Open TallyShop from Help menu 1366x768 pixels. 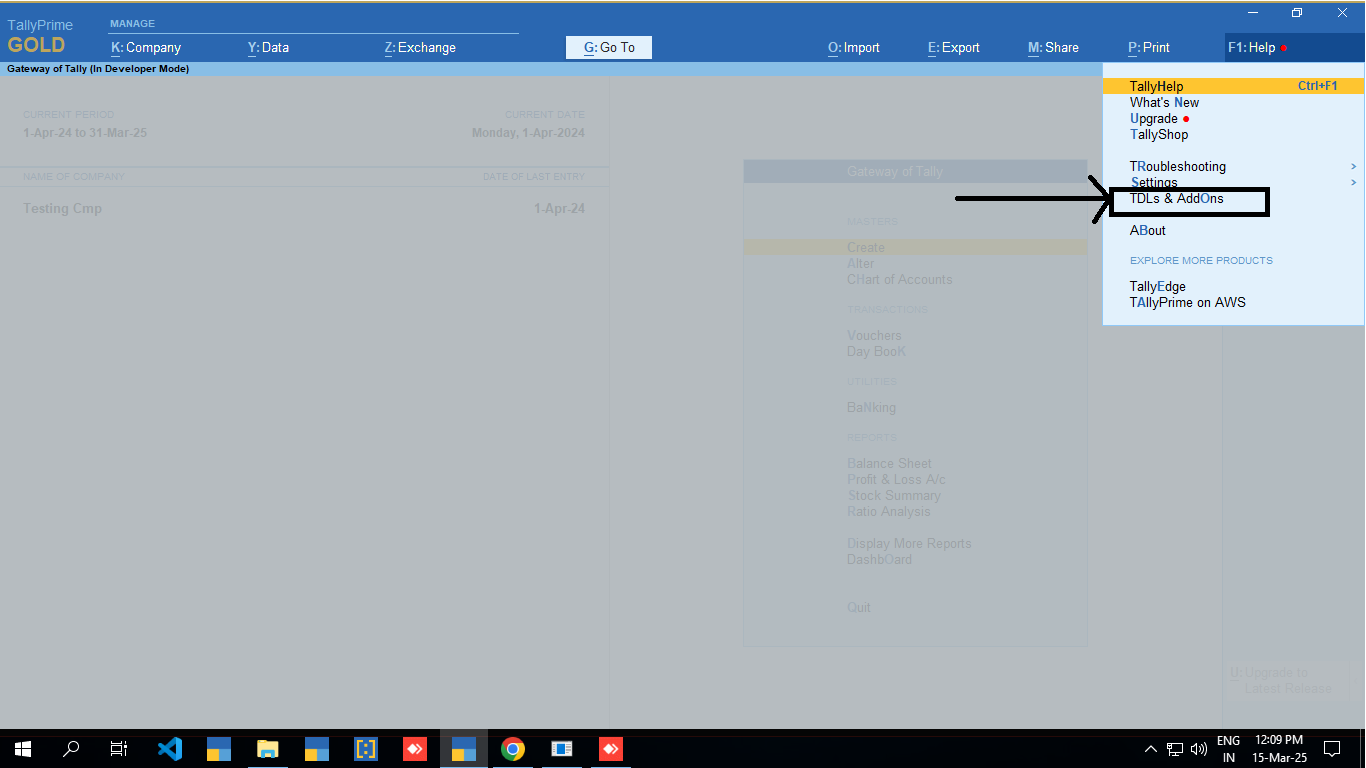click(x=1159, y=134)
